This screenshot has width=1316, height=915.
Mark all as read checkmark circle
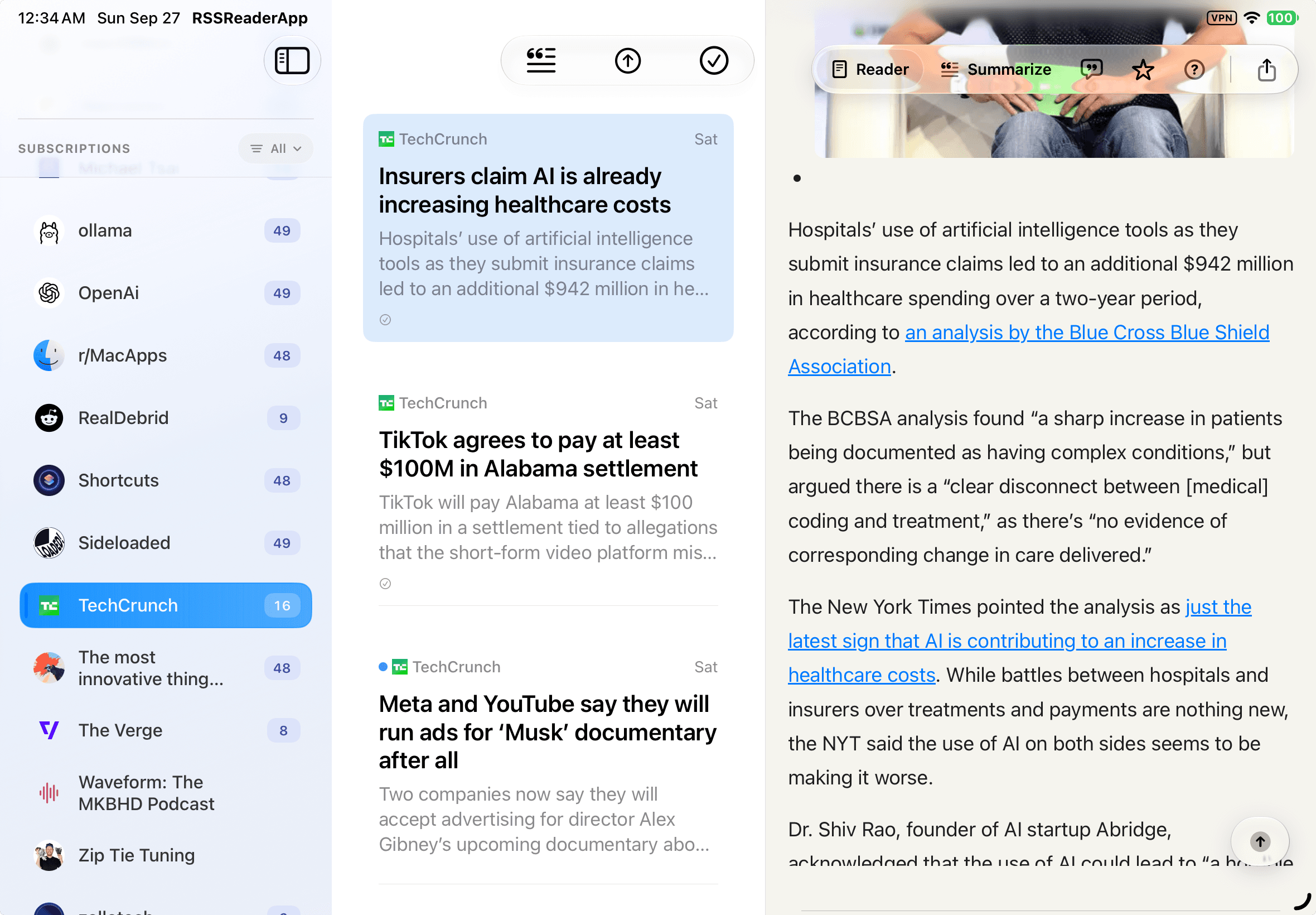point(714,60)
